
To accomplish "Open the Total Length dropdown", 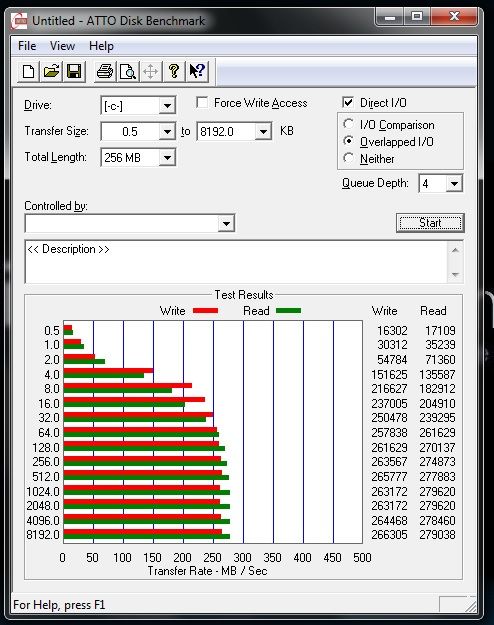I will pos(167,158).
